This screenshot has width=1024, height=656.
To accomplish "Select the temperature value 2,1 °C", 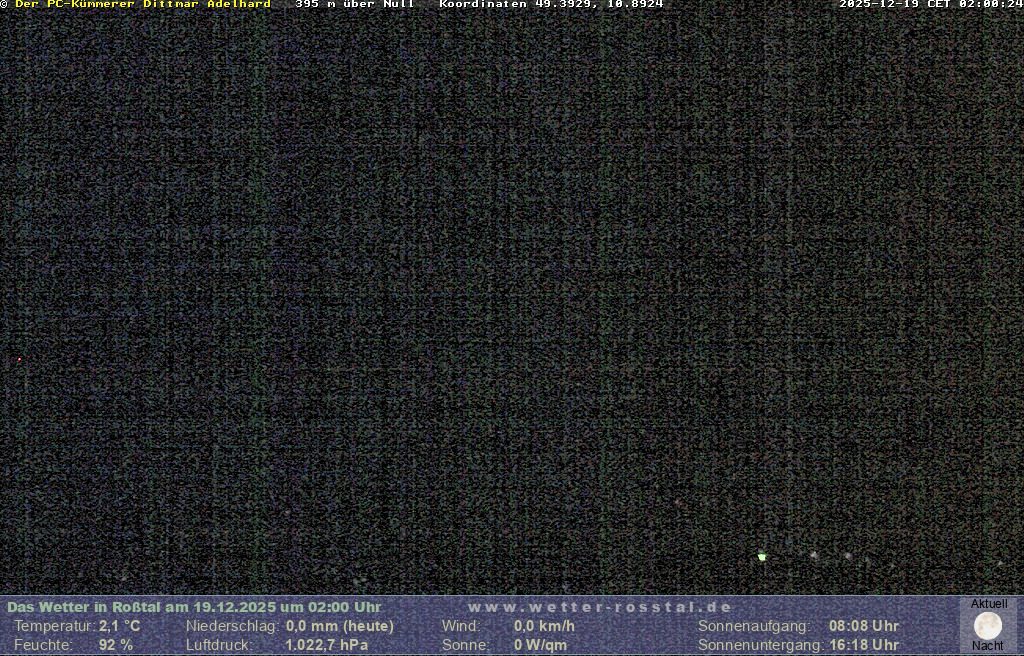I will [119, 626].
